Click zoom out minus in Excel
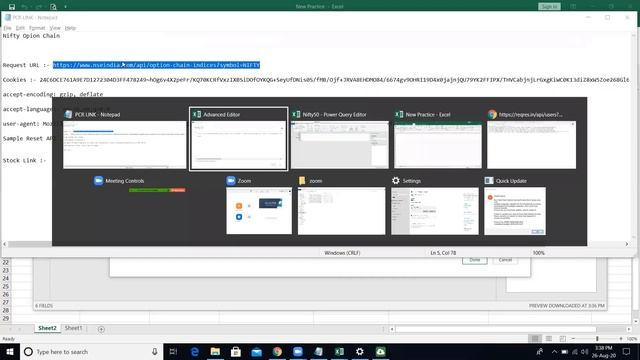Screen dimensions: 640x360 (x=573, y=339)
